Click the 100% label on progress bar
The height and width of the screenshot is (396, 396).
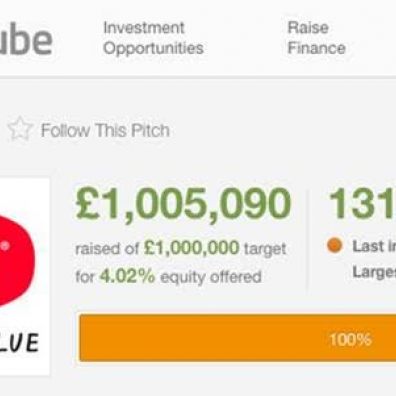350,340
